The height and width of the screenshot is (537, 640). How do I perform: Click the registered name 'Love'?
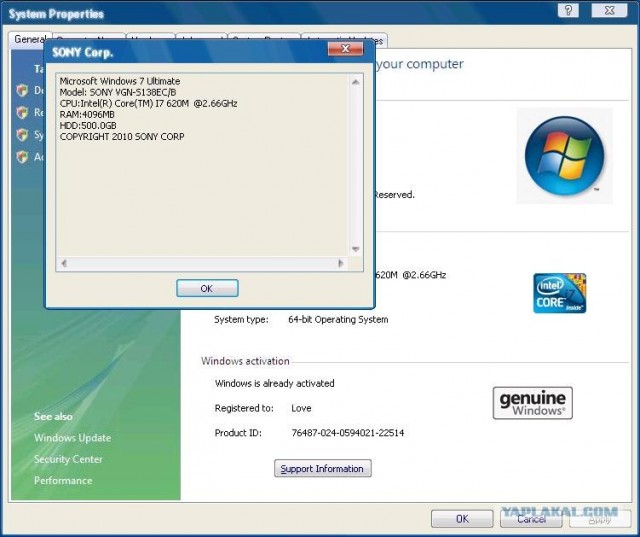click(301, 408)
